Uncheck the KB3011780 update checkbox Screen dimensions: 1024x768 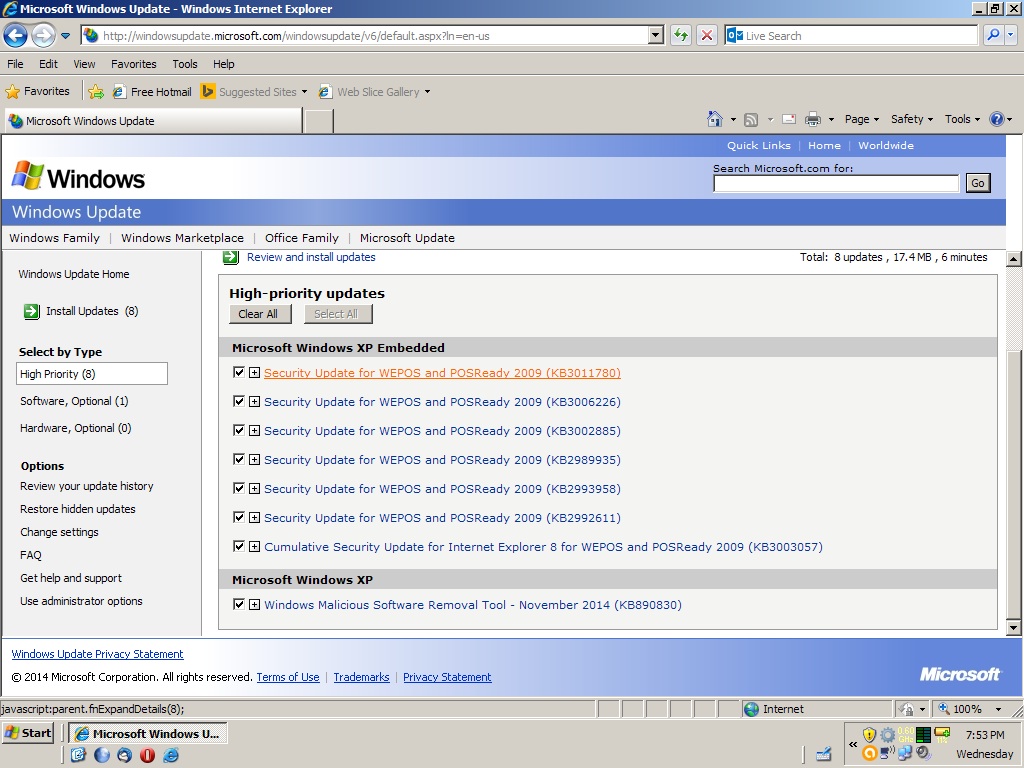tap(239, 372)
